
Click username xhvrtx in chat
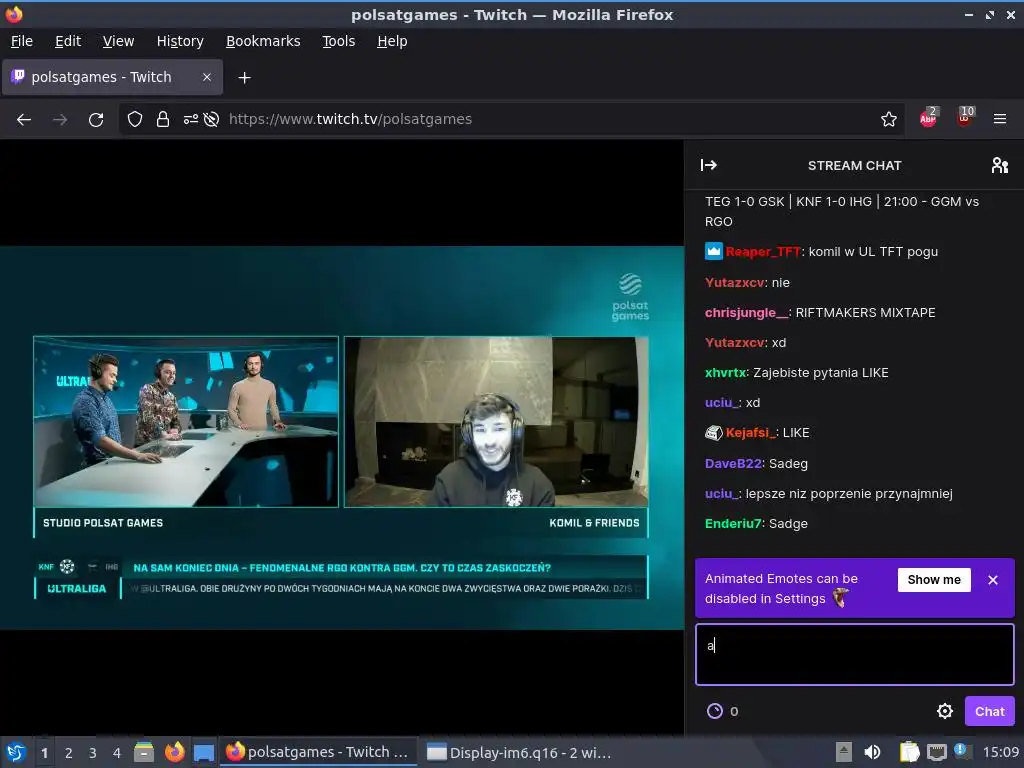(x=726, y=373)
